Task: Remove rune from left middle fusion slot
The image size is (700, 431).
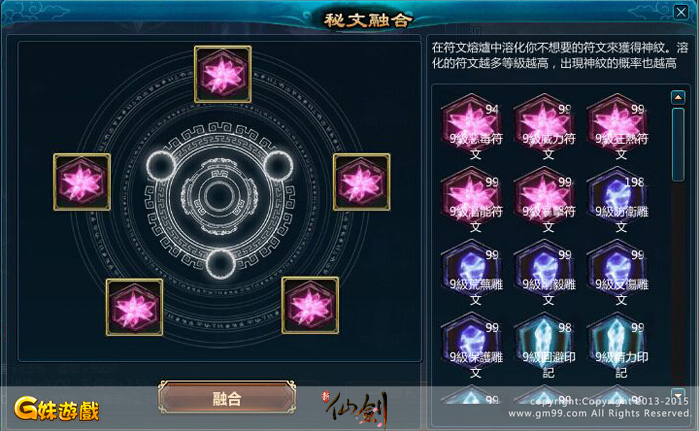Action: 82,182
